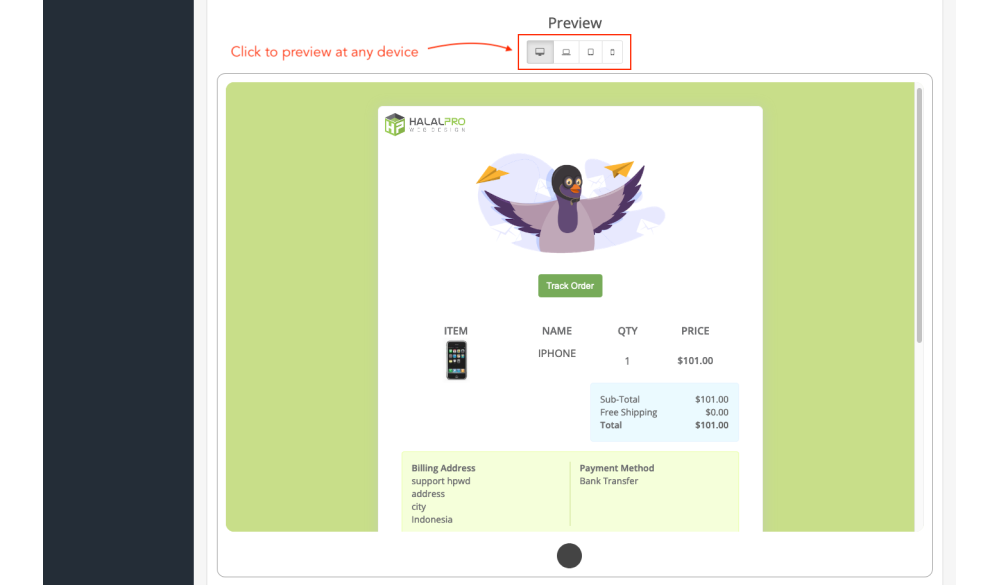1000x585 pixels.
Task: Switch preview to mobile phone device
Action: click(x=612, y=52)
